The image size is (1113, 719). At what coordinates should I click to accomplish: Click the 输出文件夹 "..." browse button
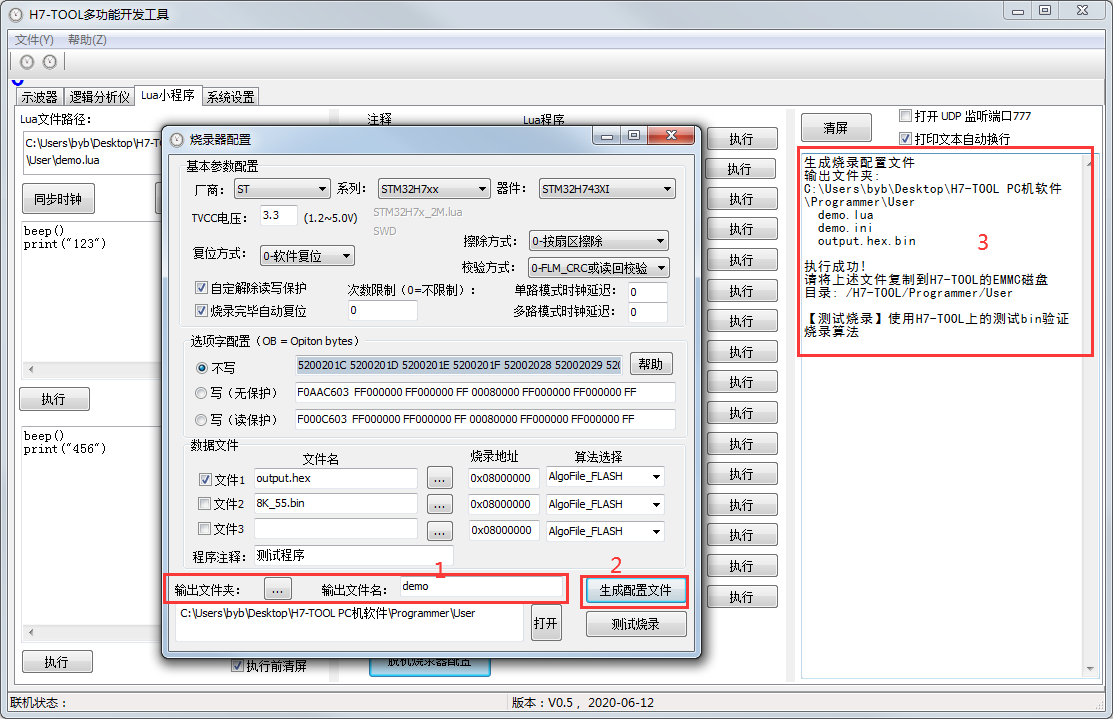coord(278,588)
